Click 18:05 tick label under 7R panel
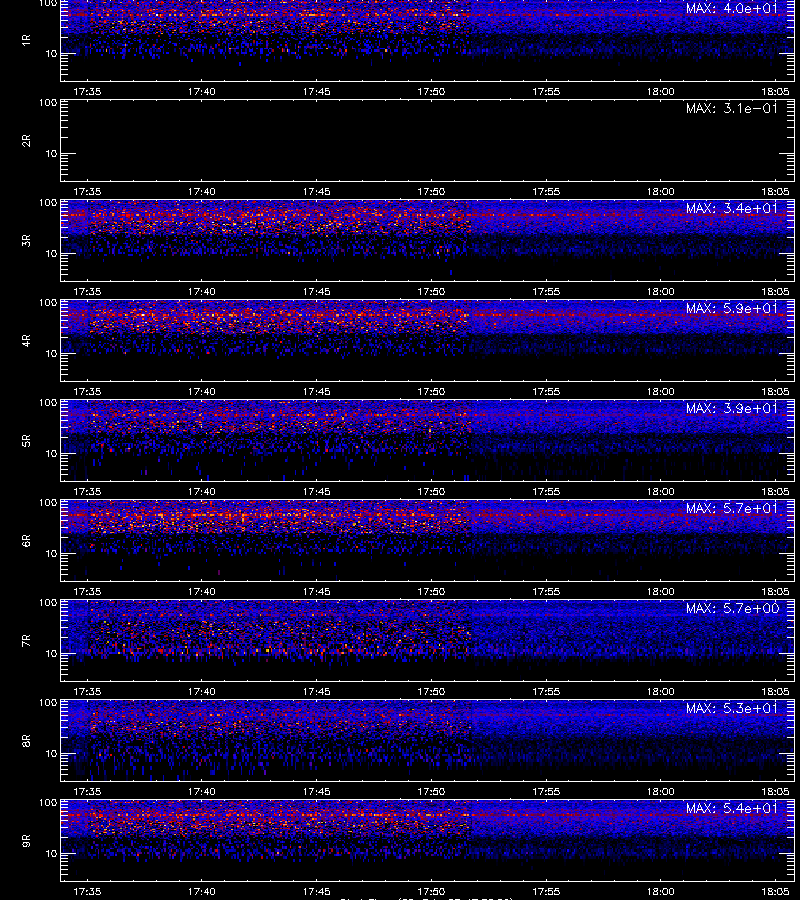The height and width of the screenshot is (900, 800). click(x=775, y=692)
